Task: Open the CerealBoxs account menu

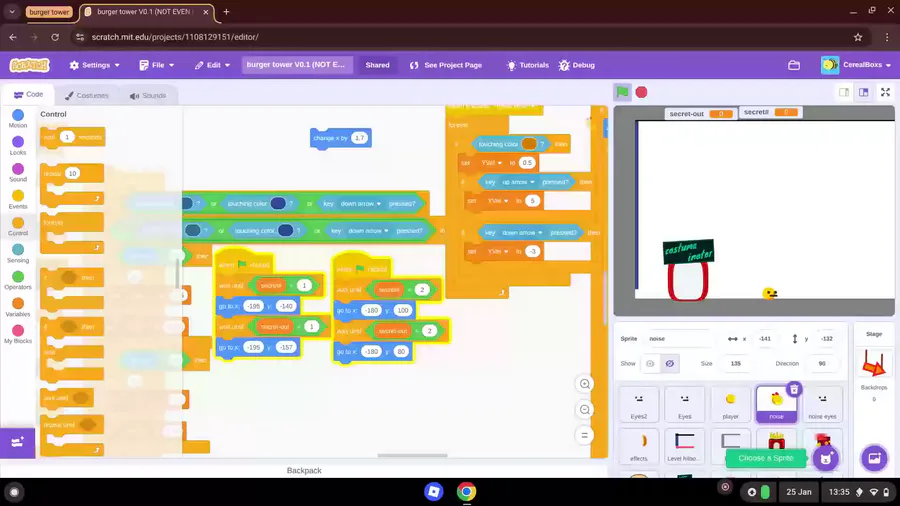Action: pyautogui.click(x=856, y=65)
